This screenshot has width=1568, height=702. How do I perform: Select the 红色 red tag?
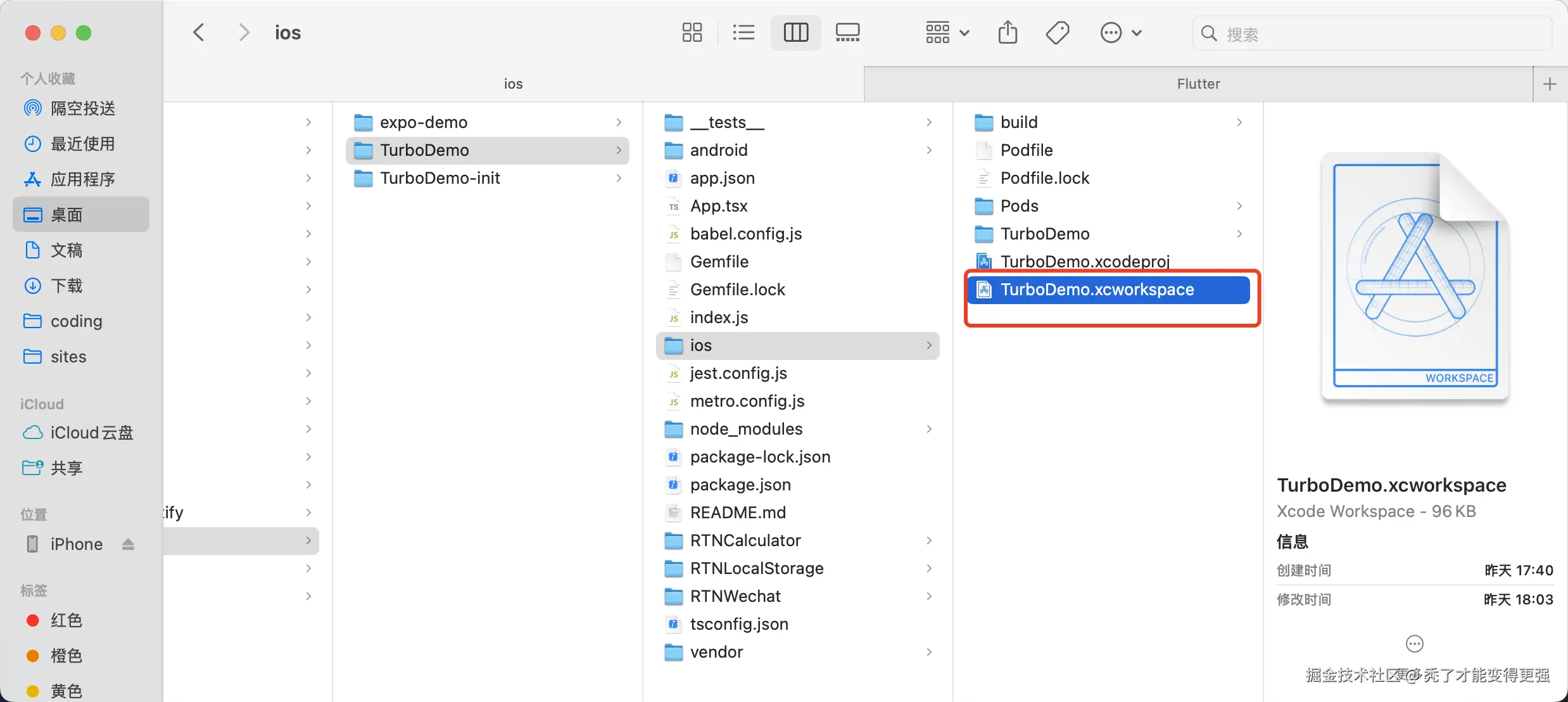[81, 620]
